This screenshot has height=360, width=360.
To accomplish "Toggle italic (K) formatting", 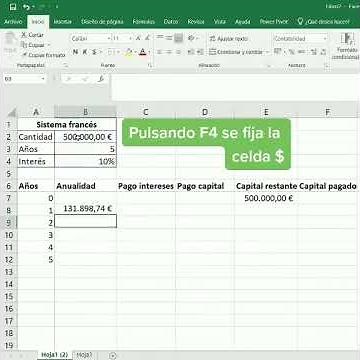I will coord(85,52).
